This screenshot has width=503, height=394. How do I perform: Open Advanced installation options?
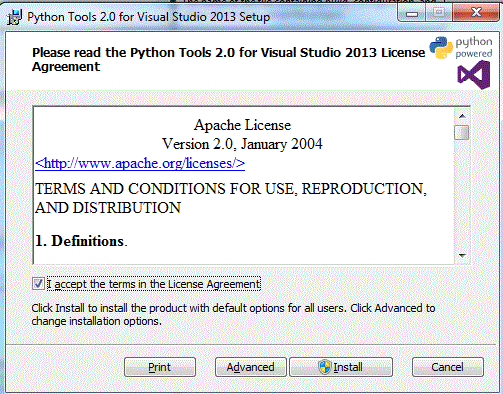click(x=251, y=367)
